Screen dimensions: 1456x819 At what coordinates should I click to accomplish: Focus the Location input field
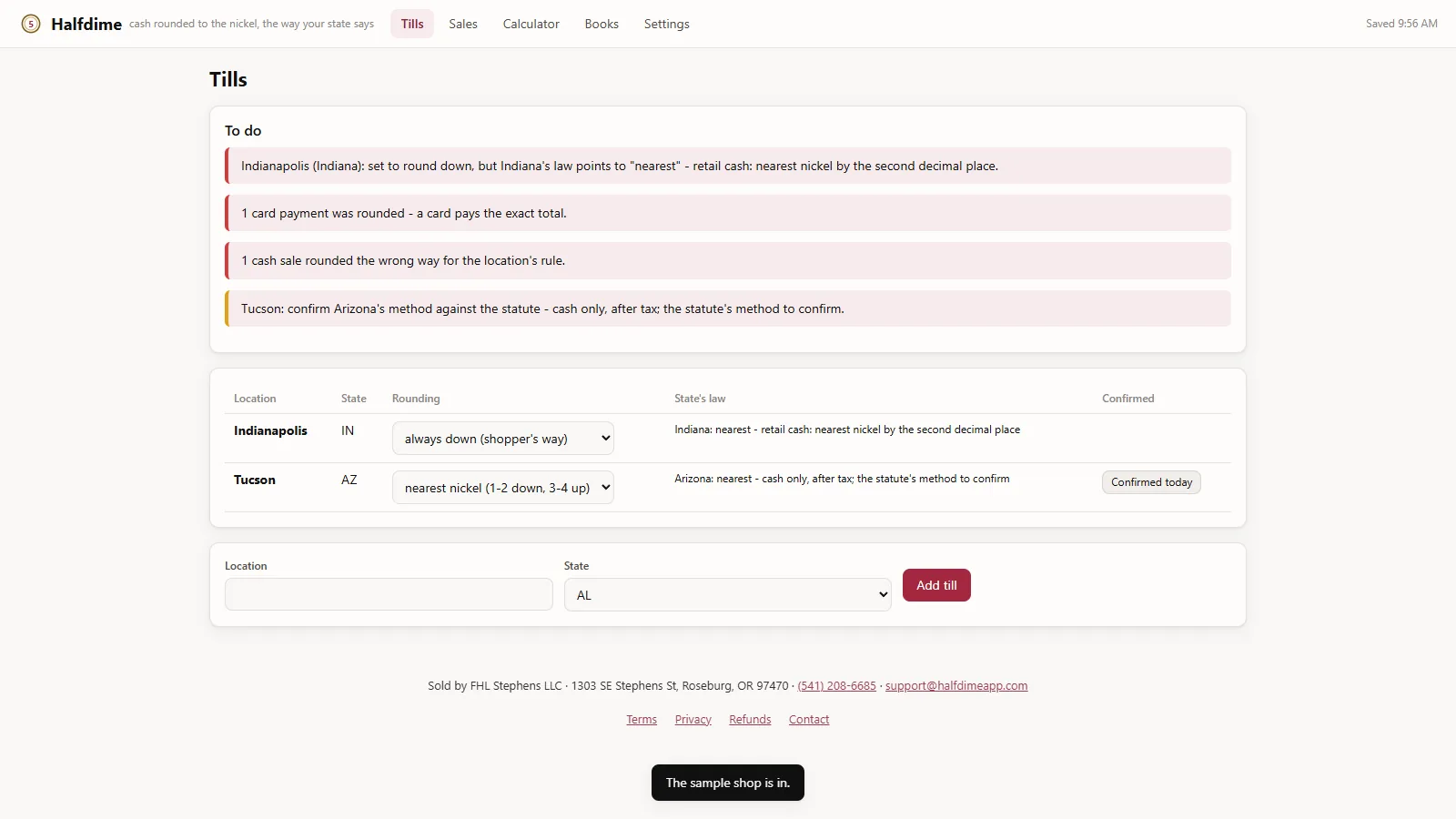tap(389, 594)
